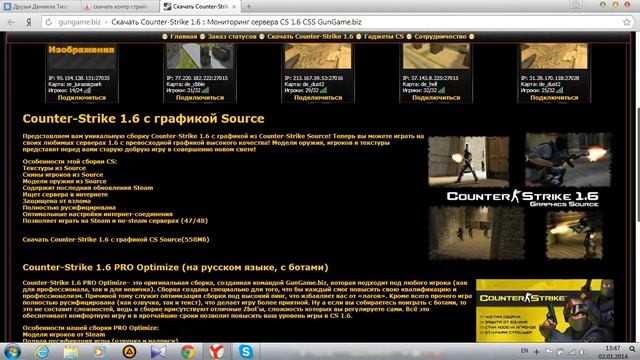Click the magnifier icon beside the clock
640x360 pixels.
[x=632, y=349]
